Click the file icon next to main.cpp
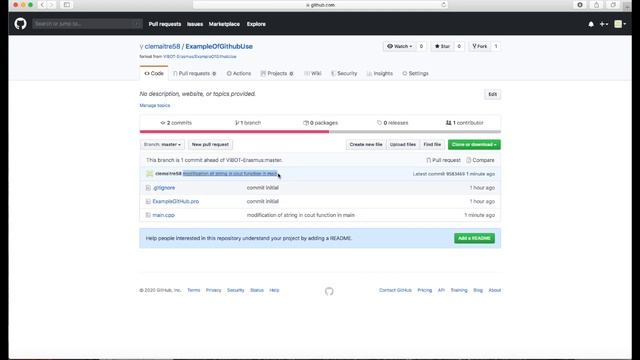The width and height of the screenshot is (640, 360). tap(148, 215)
